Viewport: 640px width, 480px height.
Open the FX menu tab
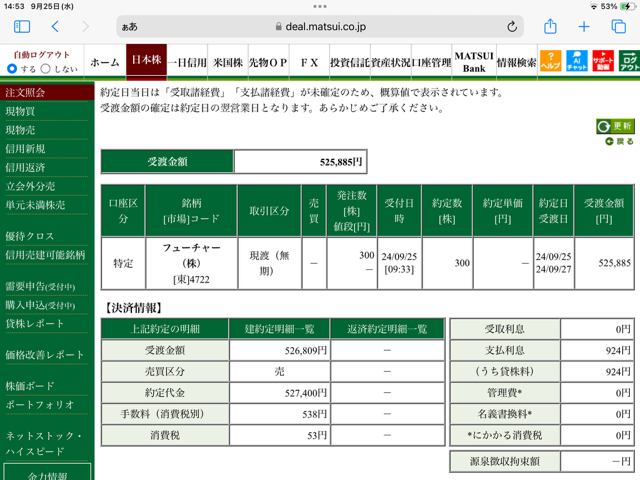tap(309, 62)
